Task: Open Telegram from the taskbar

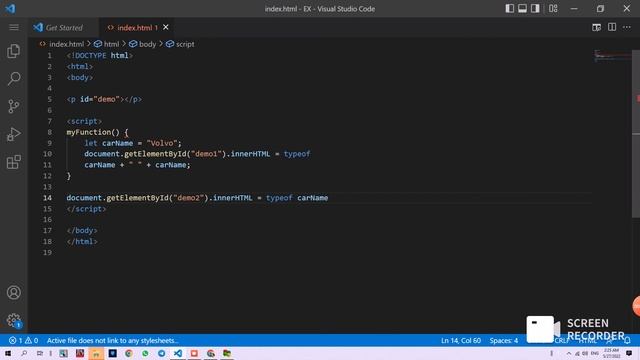Action: (162, 353)
